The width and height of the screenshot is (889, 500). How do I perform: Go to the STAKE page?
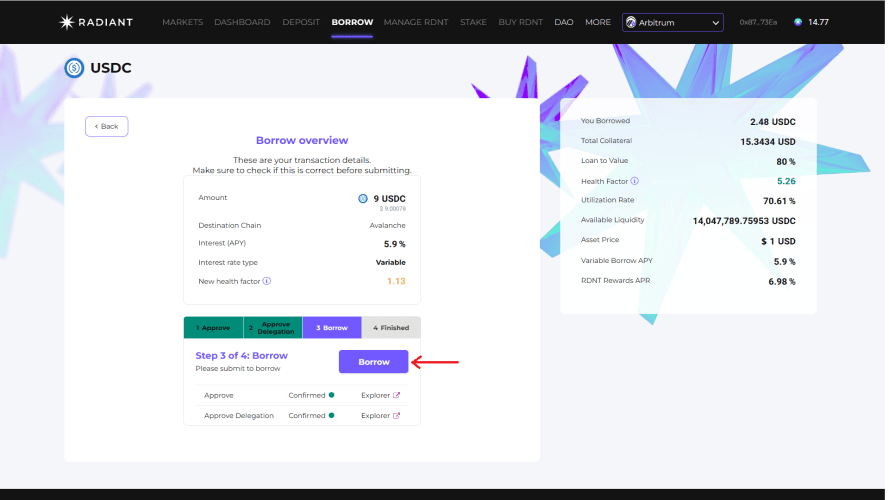[473, 22]
